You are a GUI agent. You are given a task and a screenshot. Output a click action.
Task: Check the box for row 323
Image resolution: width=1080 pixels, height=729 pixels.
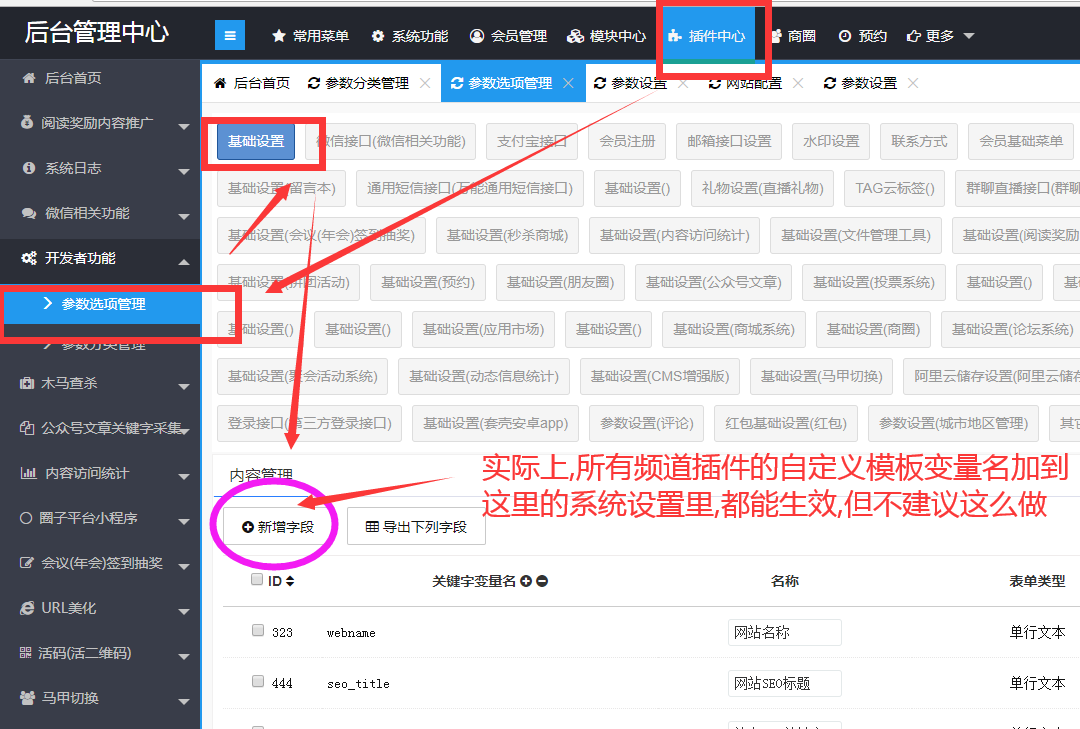[x=258, y=631]
